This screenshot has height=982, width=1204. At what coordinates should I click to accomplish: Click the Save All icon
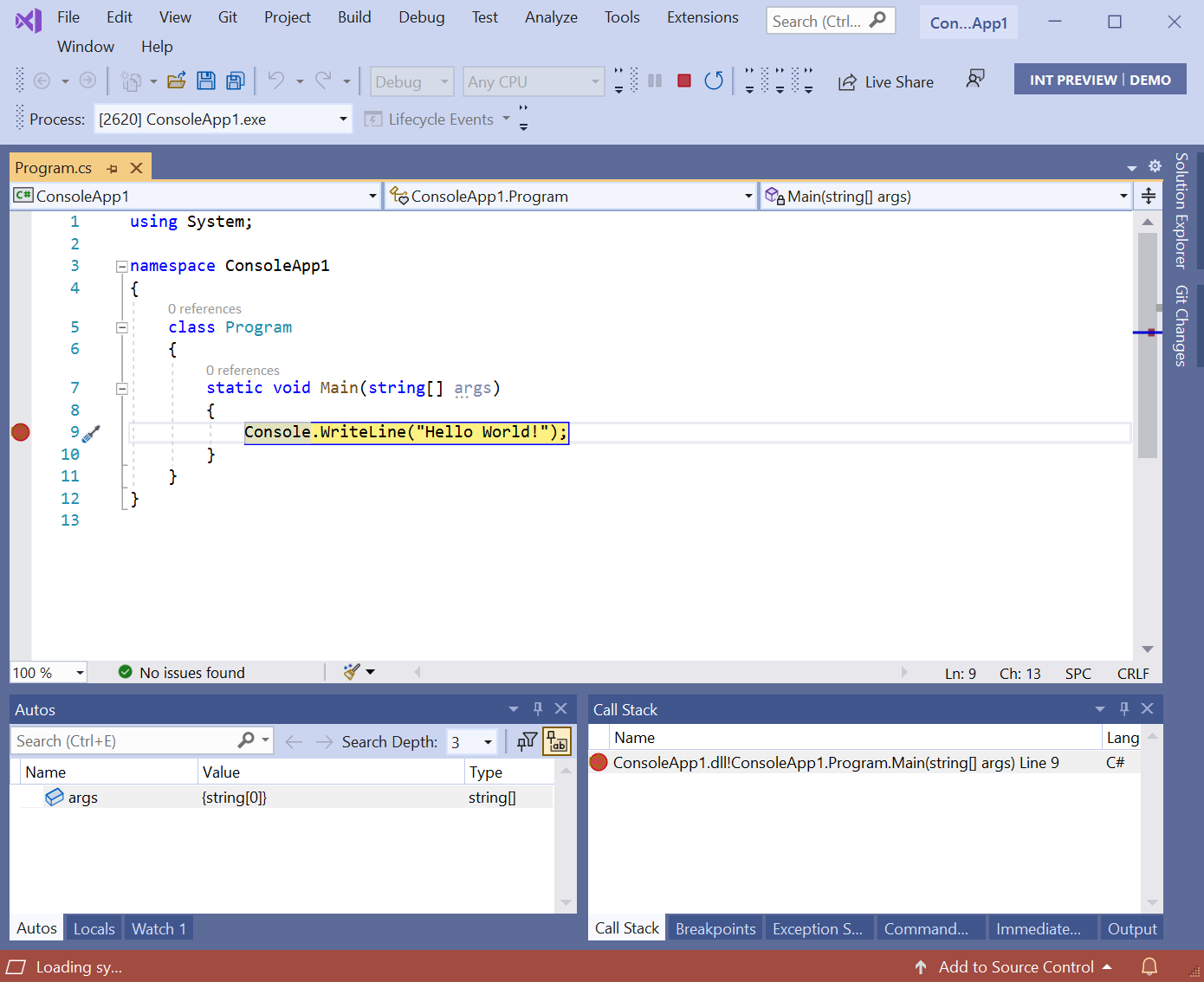(235, 81)
